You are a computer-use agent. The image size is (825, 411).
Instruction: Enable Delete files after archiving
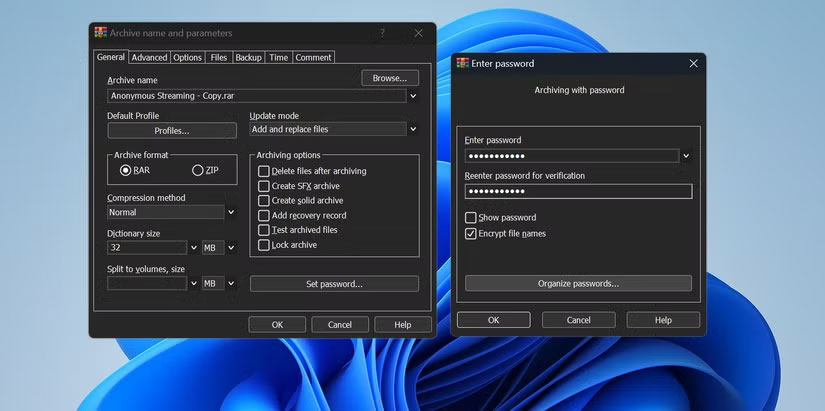click(264, 171)
